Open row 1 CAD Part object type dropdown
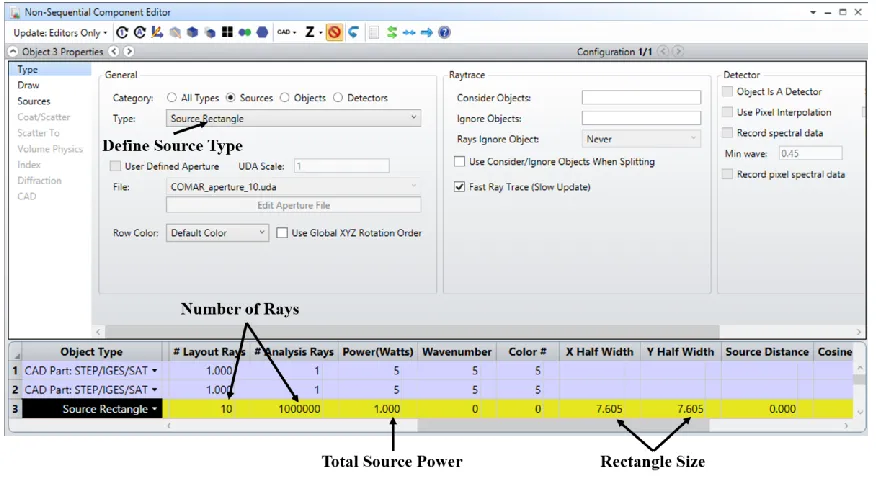This screenshot has width=876, height=482. [154, 371]
